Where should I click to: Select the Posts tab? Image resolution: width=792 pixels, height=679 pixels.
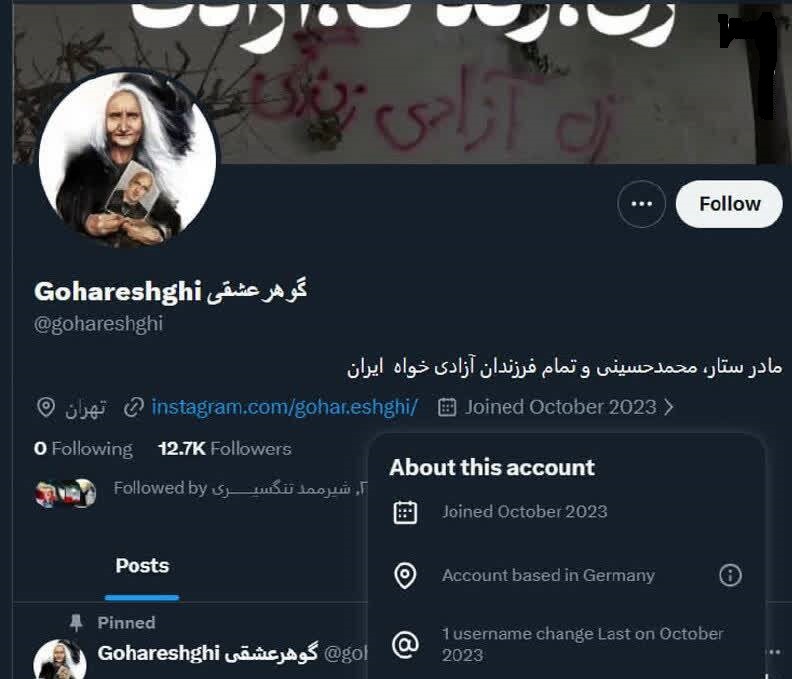tap(142, 566)
